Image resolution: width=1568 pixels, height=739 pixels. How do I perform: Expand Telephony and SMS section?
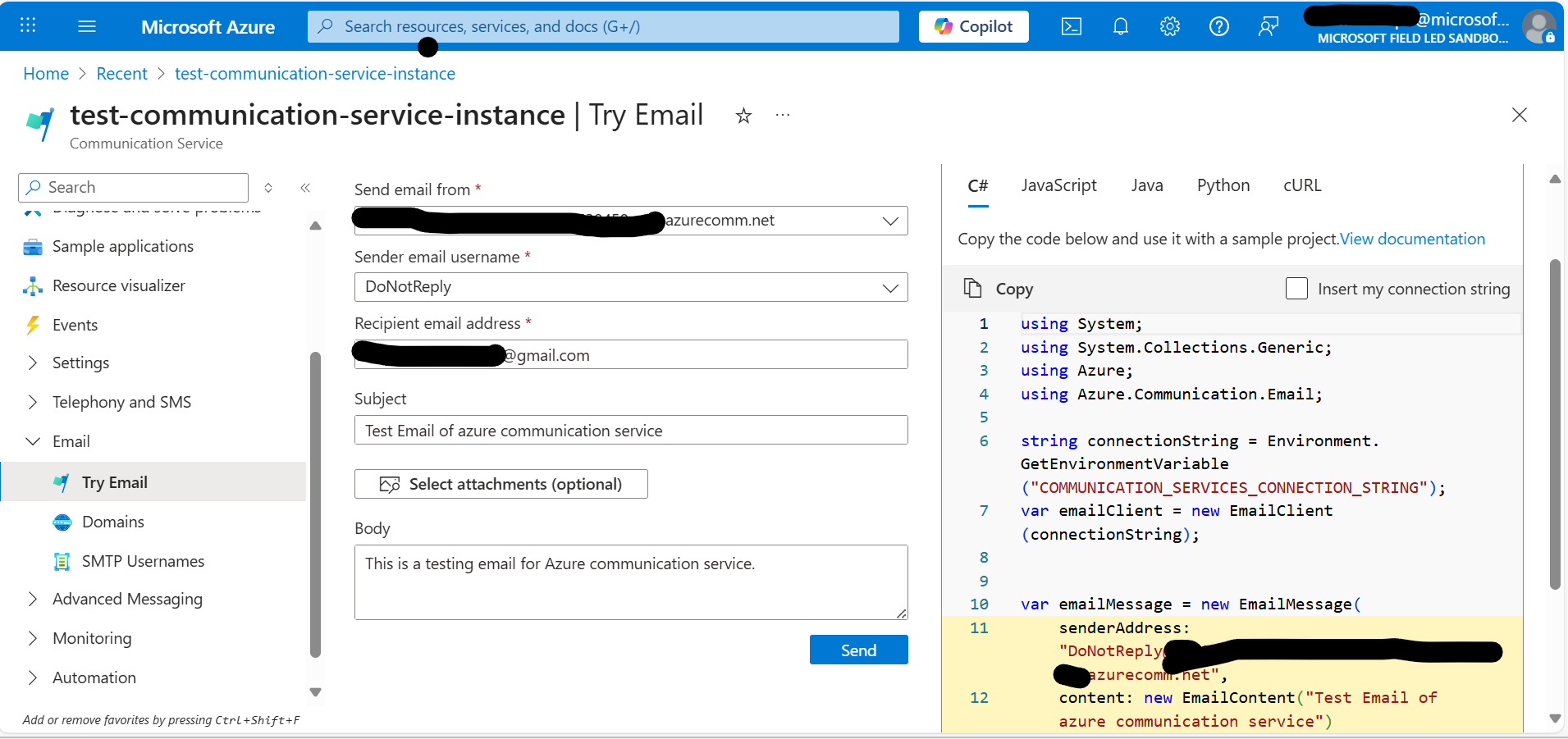[121, 402]
